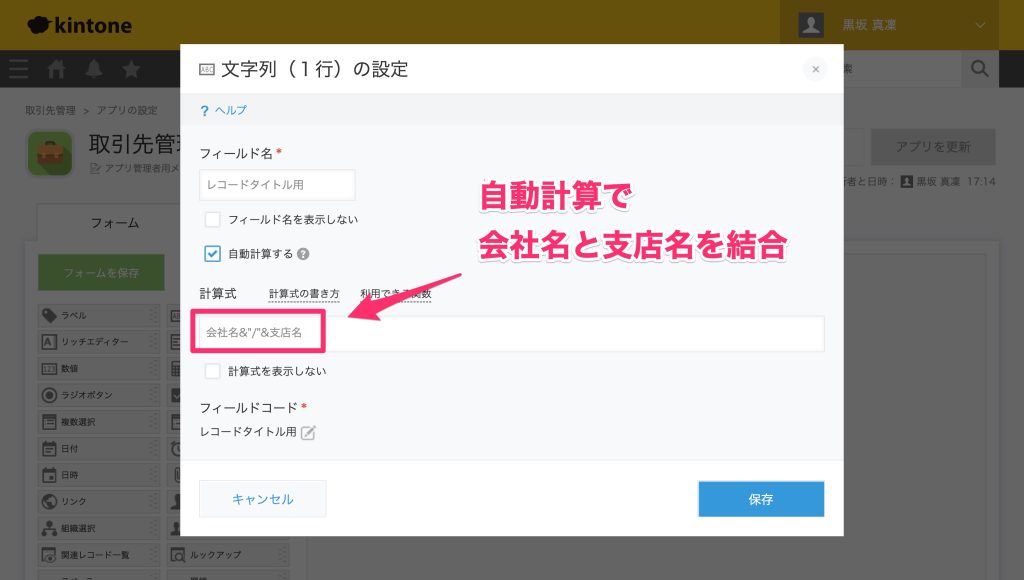This screenshot has width=1024, height=580.
Task: Go to the home portal icon
Action: [x=56, y=69]
